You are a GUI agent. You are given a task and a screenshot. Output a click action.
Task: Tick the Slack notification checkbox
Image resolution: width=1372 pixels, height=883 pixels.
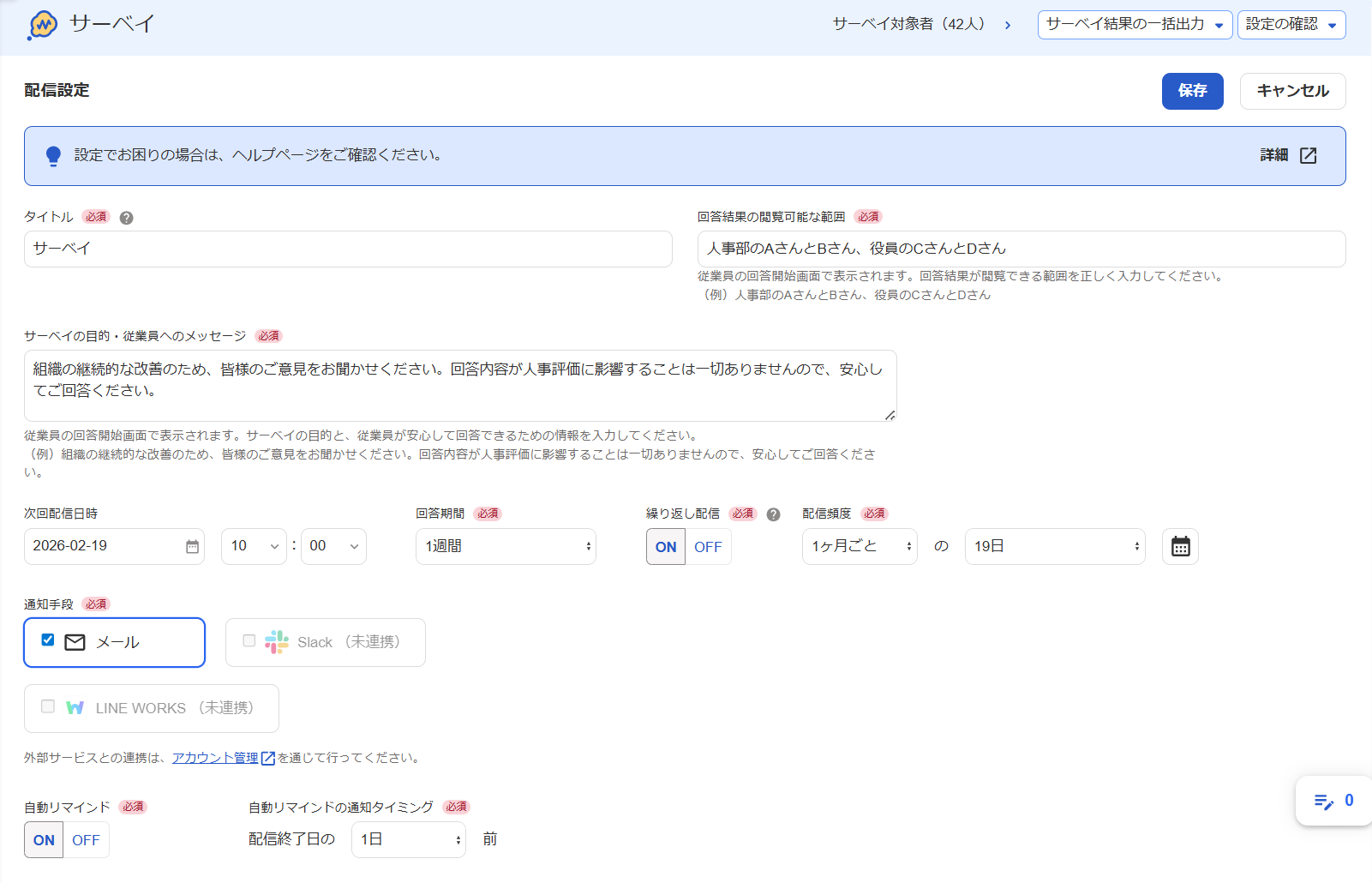[x=249, y=640]
